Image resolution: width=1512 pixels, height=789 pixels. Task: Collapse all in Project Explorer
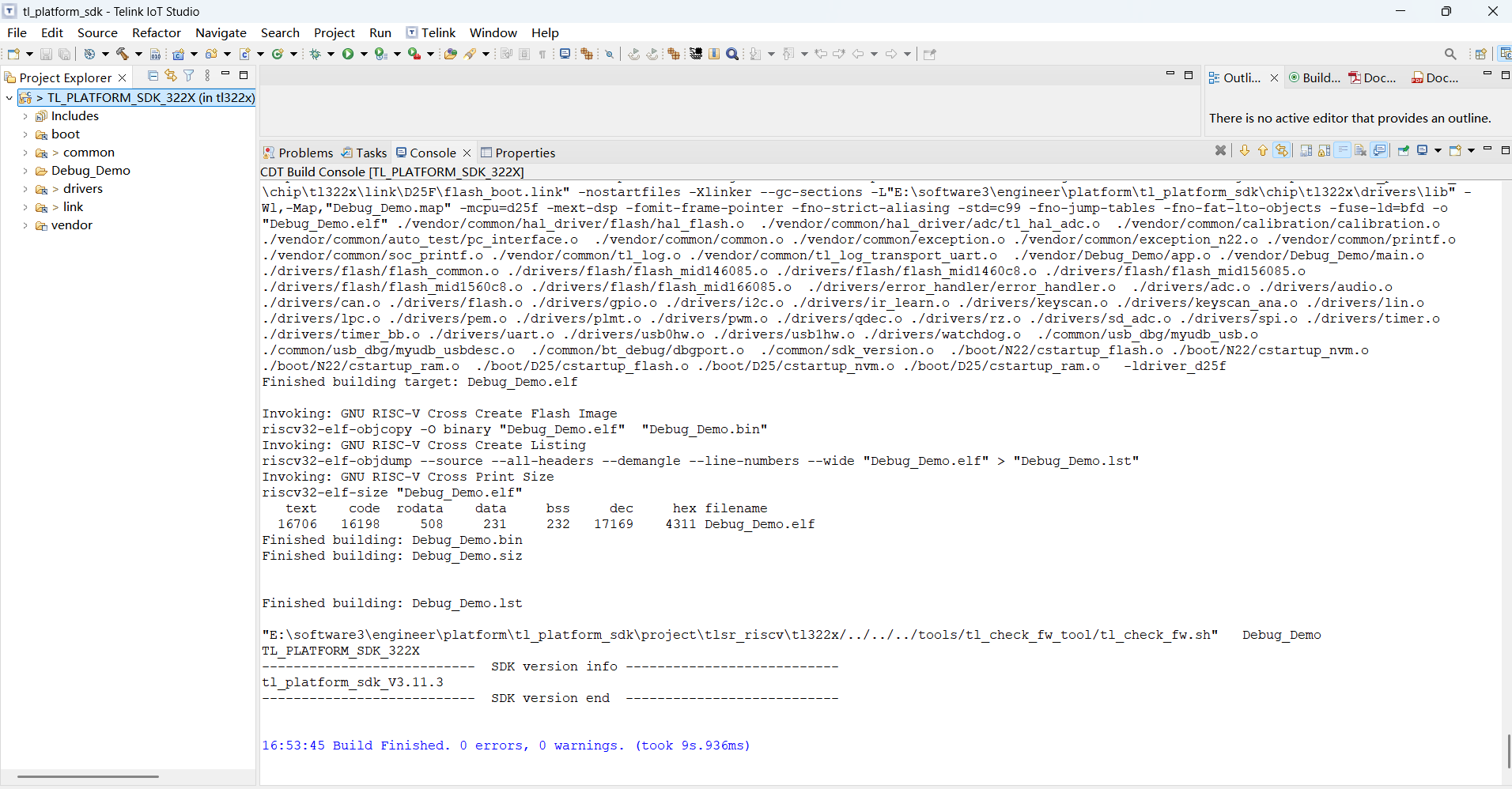click(153, 76)
